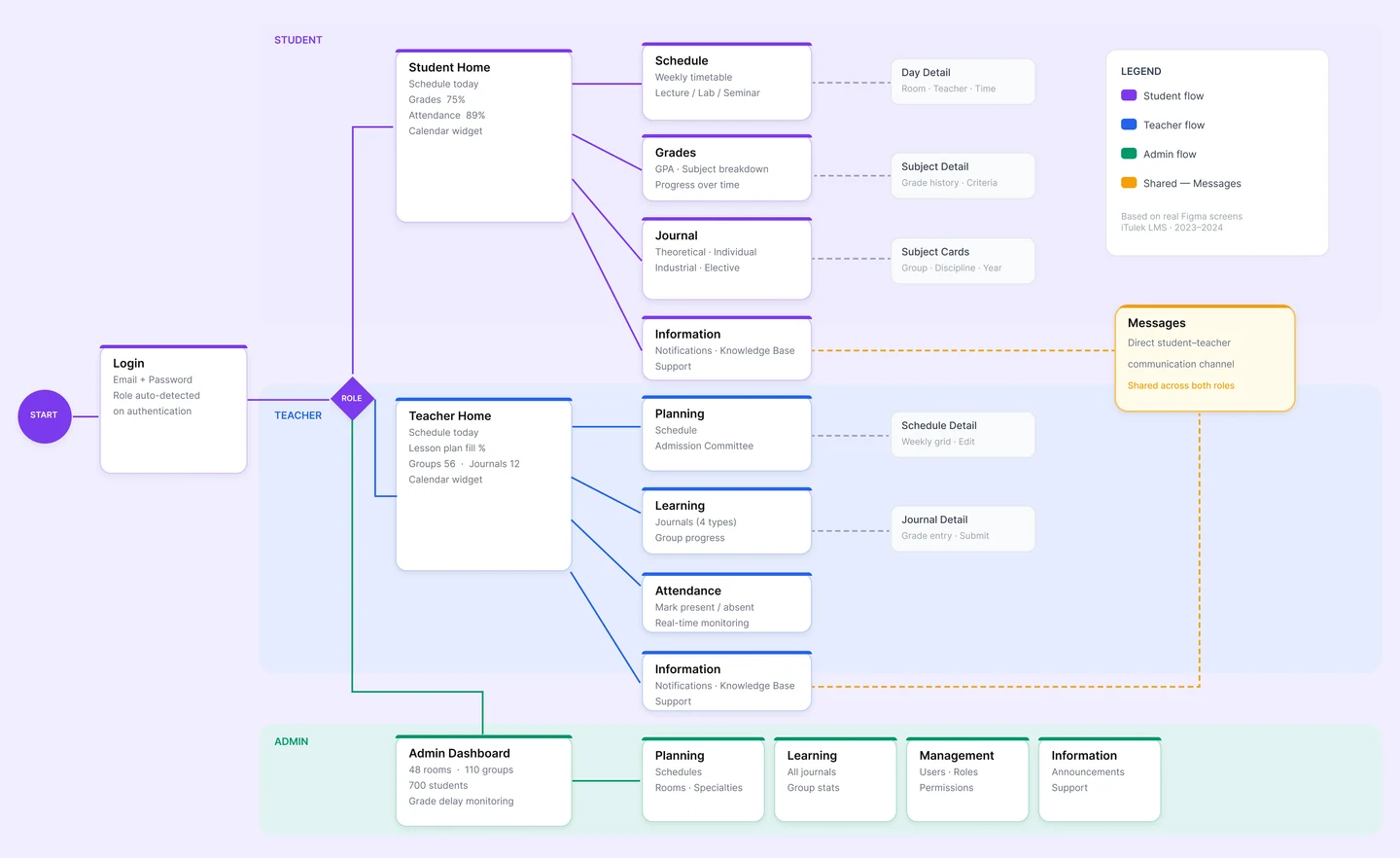This screenshot has height=858, width=1400.
Task: Select 'Email + Password' text in Login
Action: (x=152, y=380)
